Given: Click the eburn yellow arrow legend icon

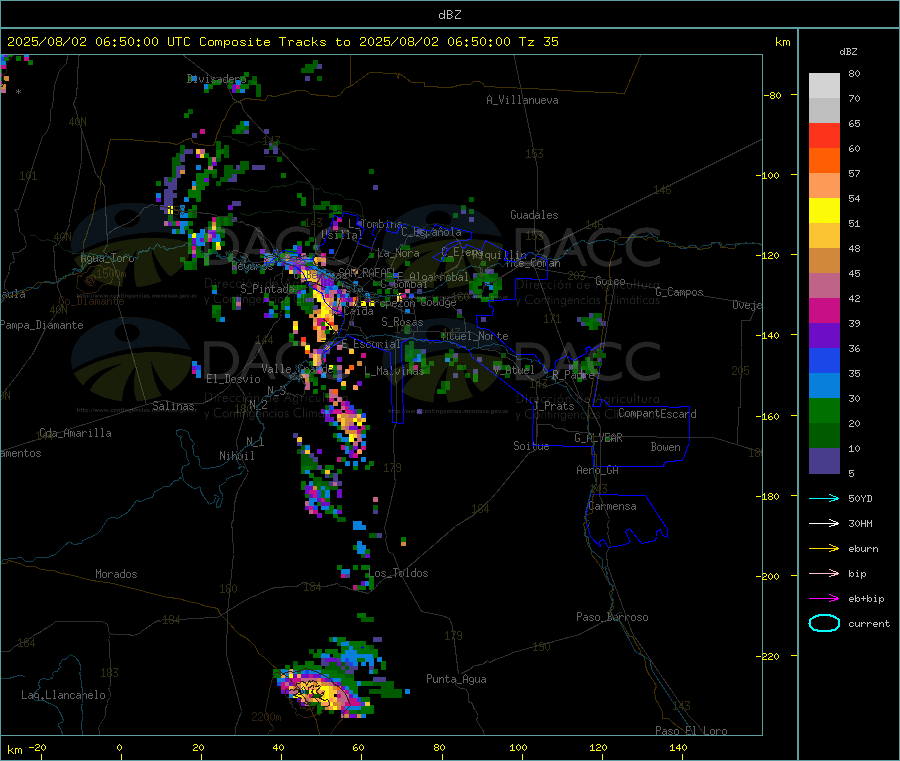Looking at the screenshot, I should tap(824, 549).
